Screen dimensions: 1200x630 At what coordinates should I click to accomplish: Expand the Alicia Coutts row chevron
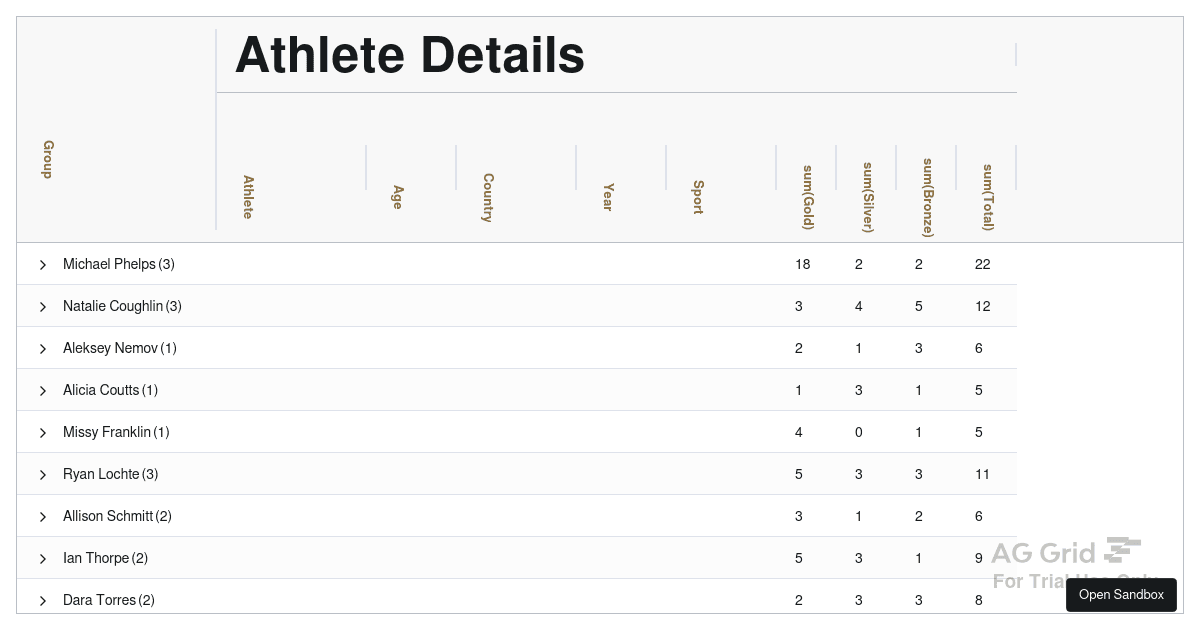tap(43, 391)
